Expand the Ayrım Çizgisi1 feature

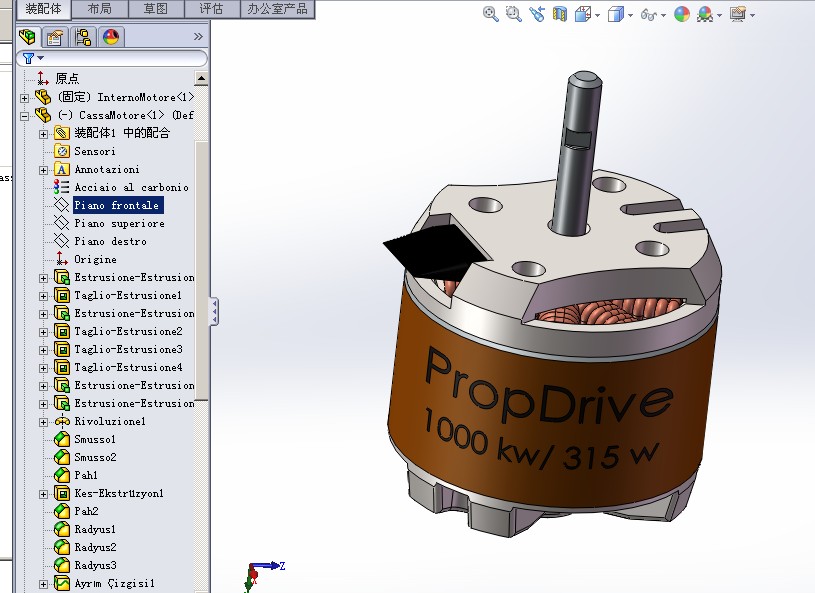(x=44, y=585)
